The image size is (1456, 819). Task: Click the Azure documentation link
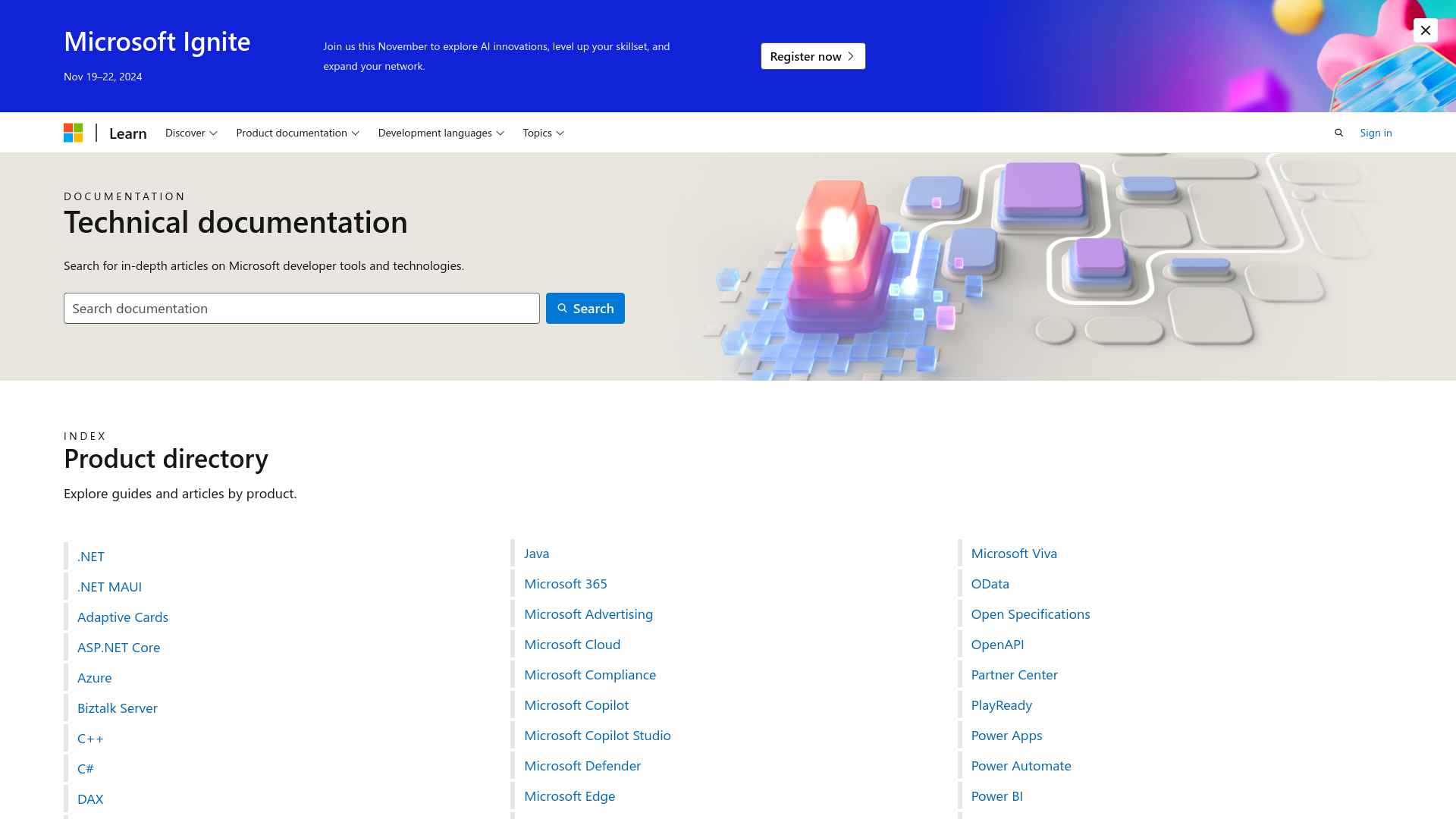pyautogui.click(x=95, y=677)
